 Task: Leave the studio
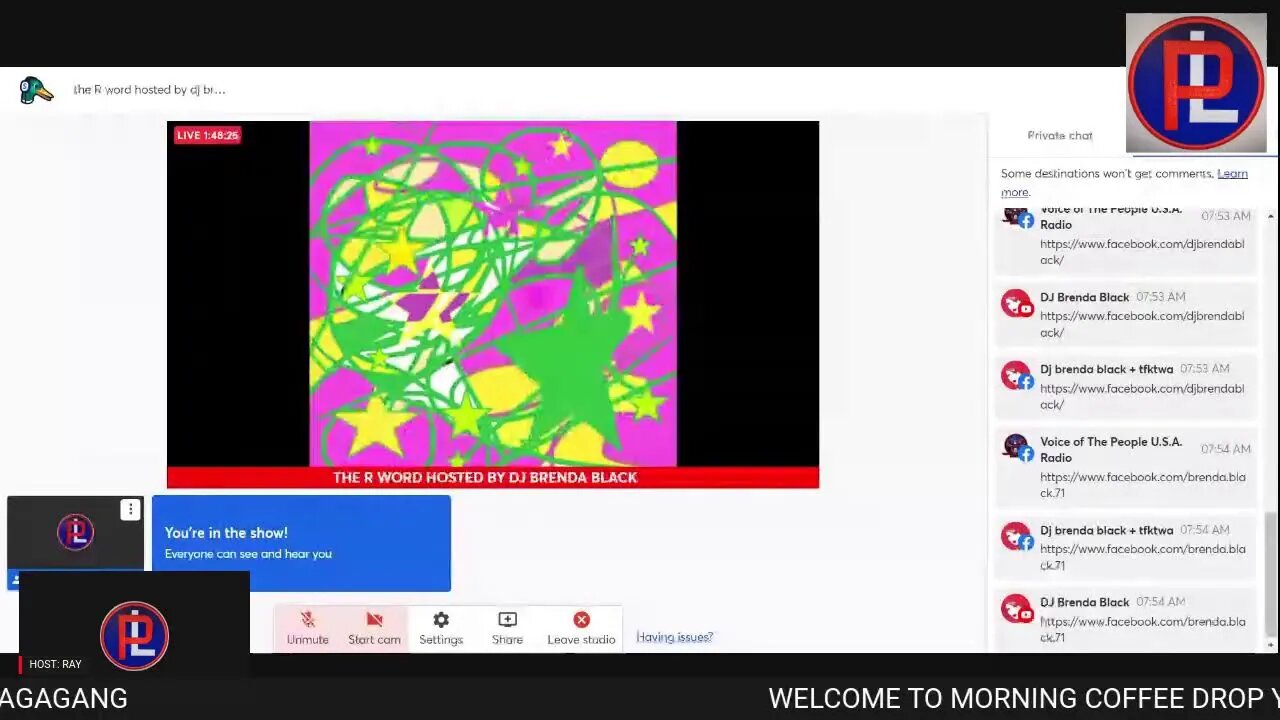581,628
